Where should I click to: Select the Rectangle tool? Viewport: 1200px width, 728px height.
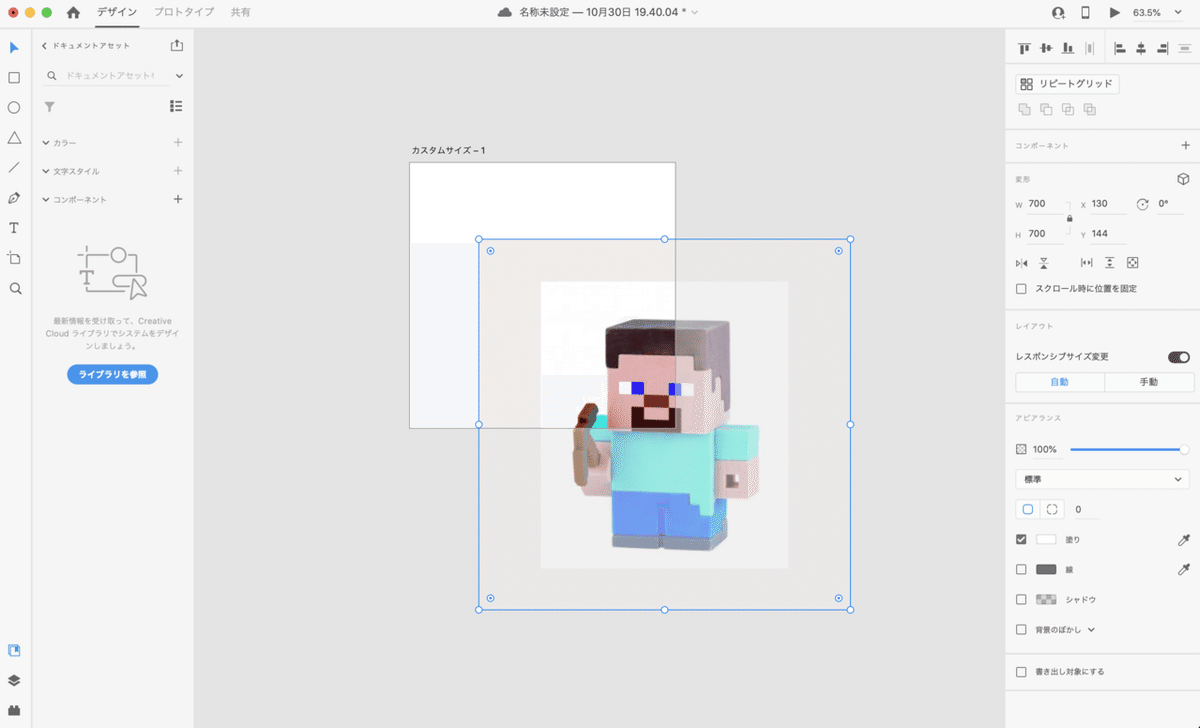pos(14,77)
